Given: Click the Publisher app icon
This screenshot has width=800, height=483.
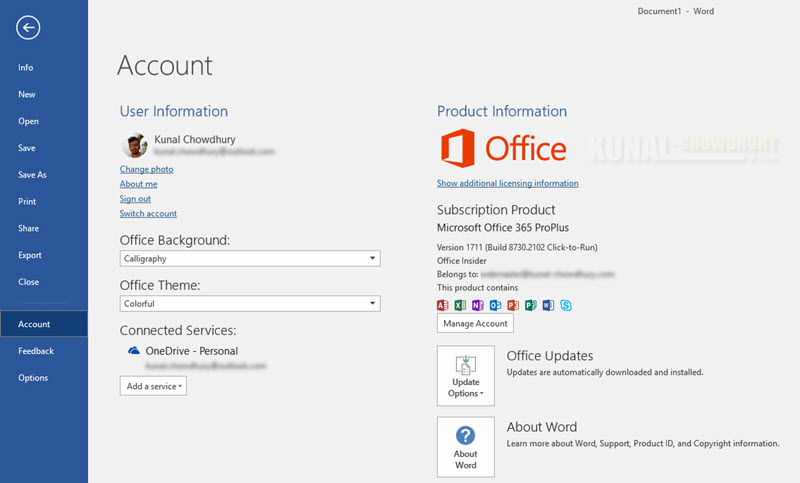Looking at the screenshot, I should point(531,305).
